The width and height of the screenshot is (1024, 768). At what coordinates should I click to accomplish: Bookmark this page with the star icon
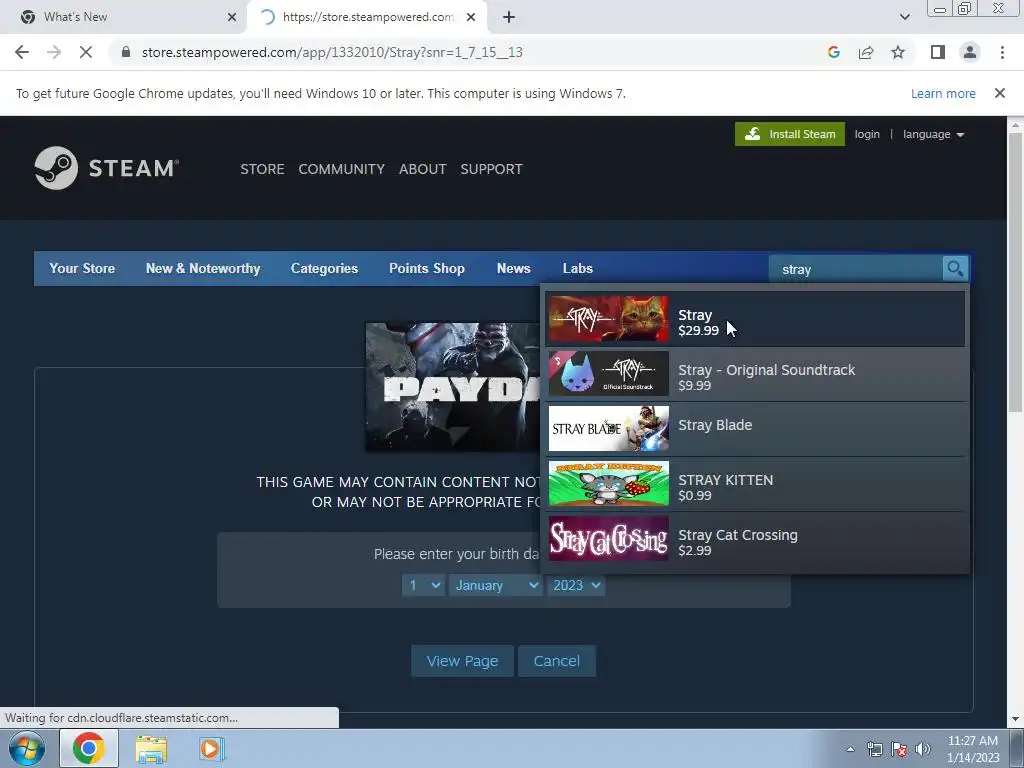click(898, 52)
